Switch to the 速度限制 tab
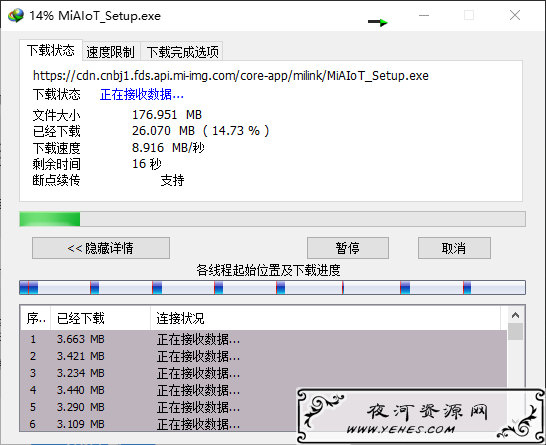Viewport: 546px width, 445px height. pyautogui.click(x=111, y=52)
